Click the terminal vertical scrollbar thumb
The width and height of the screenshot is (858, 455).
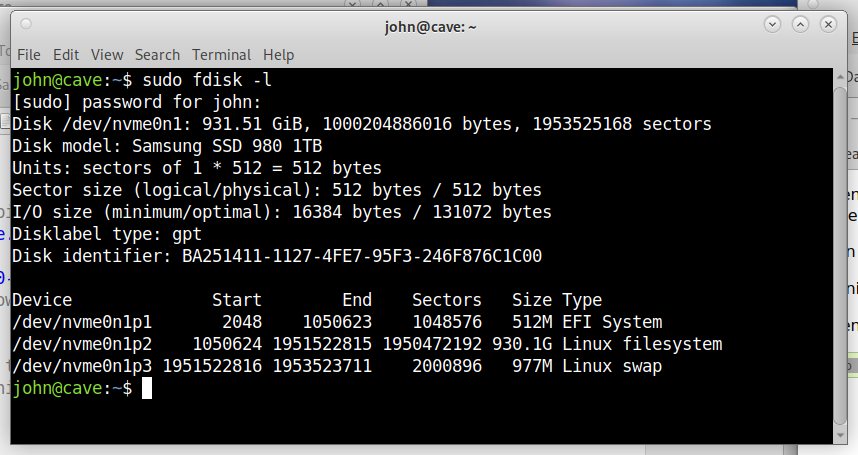(x=840, y=256)
